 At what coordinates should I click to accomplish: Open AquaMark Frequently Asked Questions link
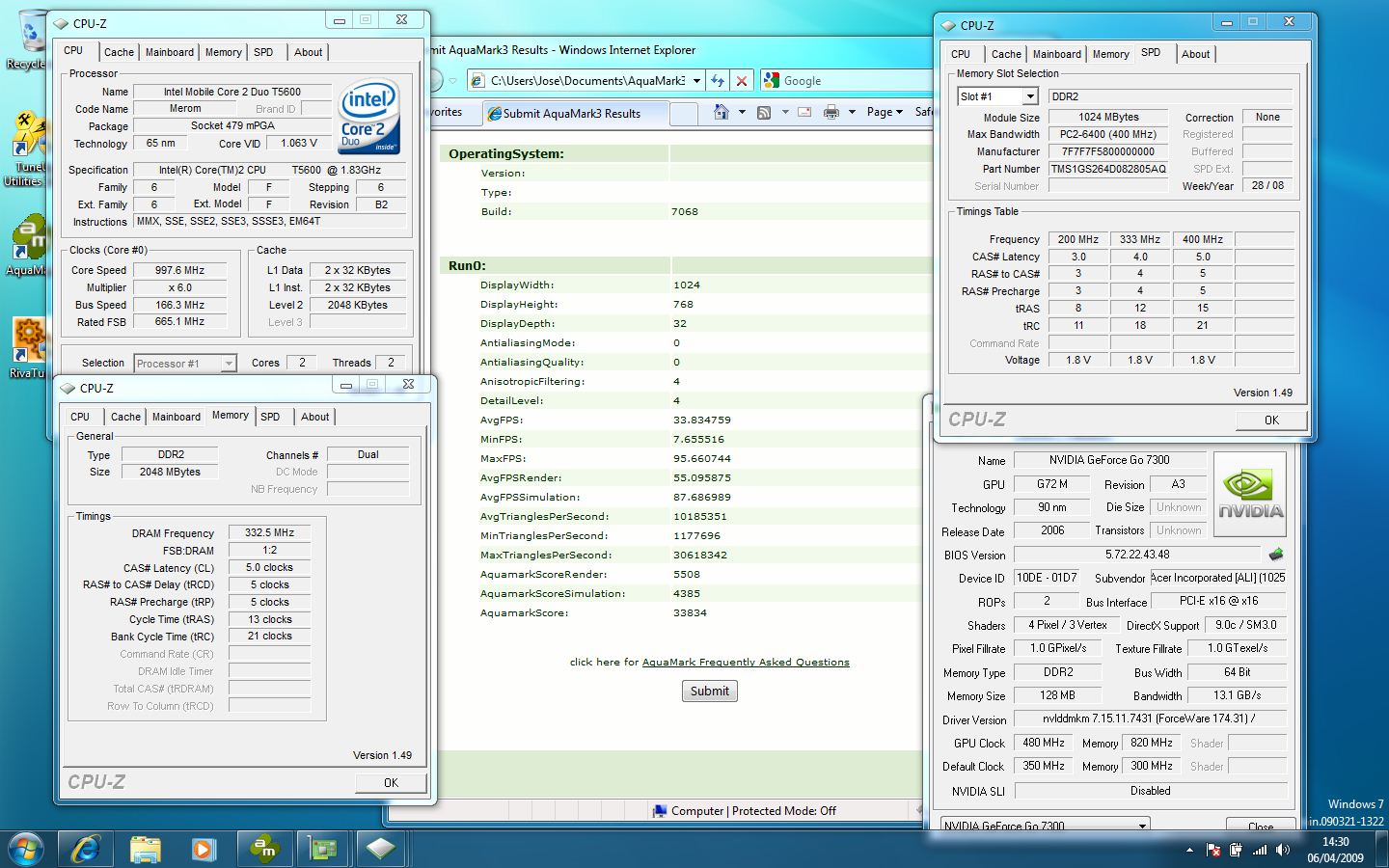(746, 663)
